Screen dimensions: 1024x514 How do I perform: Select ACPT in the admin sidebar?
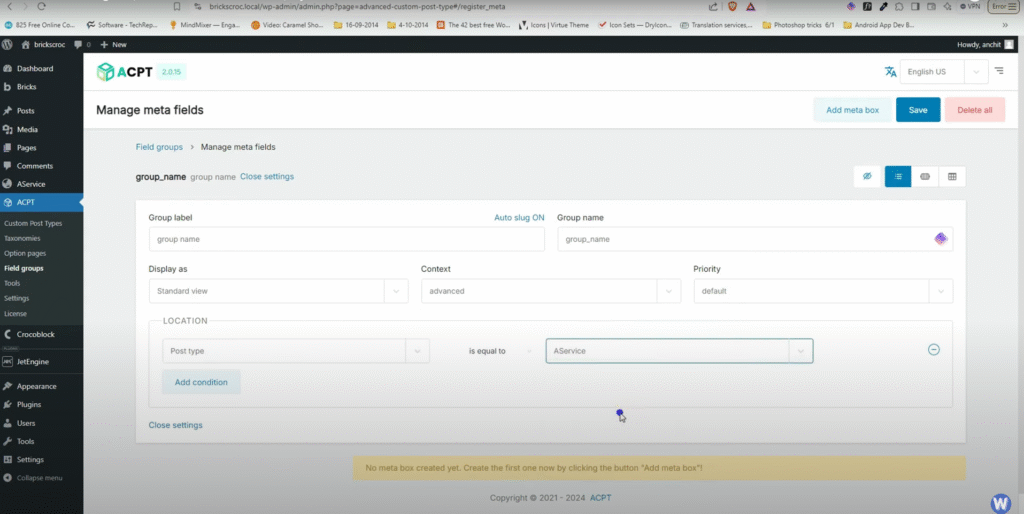41,202
